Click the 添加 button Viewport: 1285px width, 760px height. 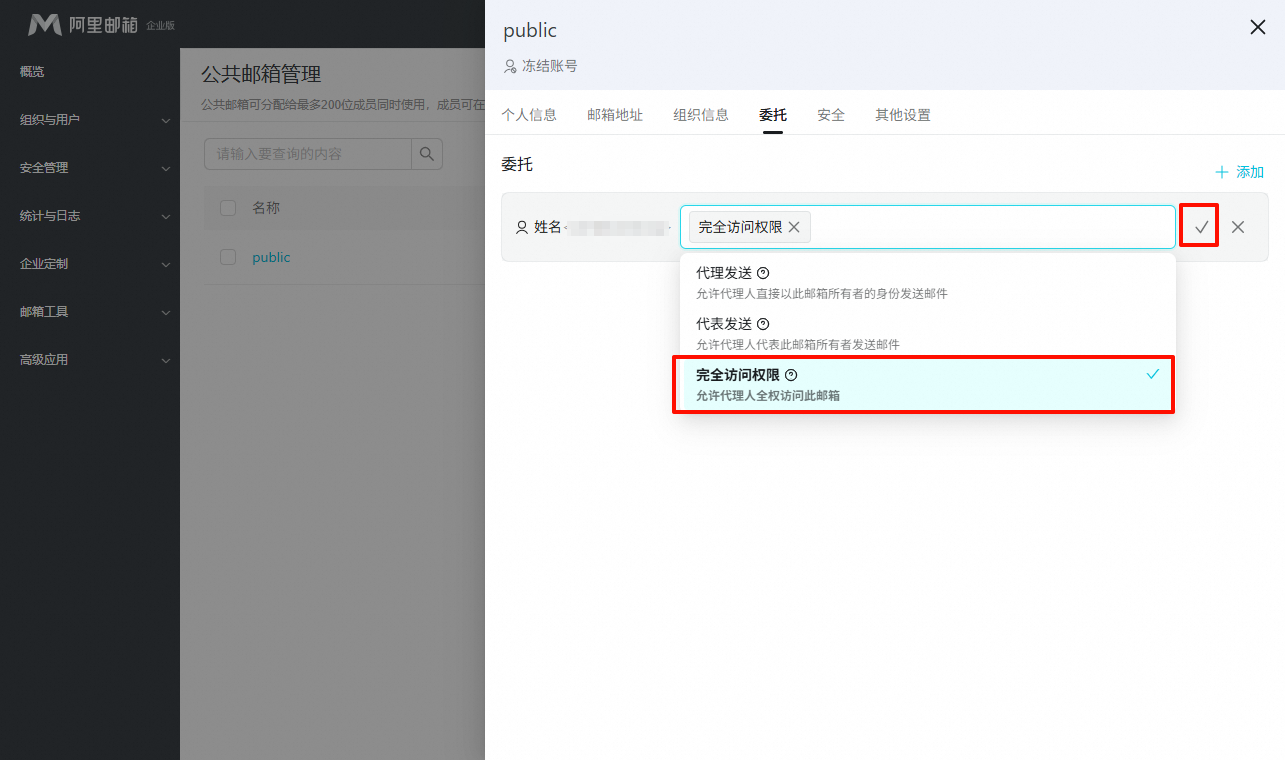[x=1239, y=172]
